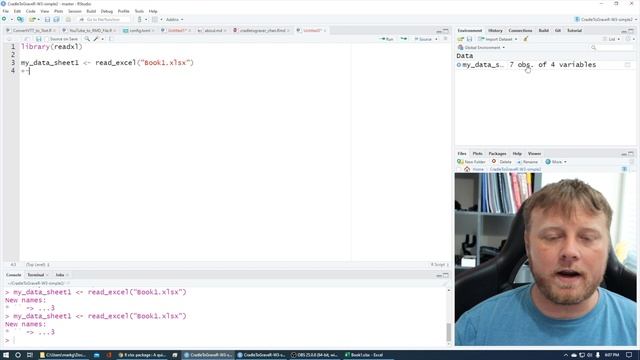Maximize the Files pane

click(x=631, y=153)
